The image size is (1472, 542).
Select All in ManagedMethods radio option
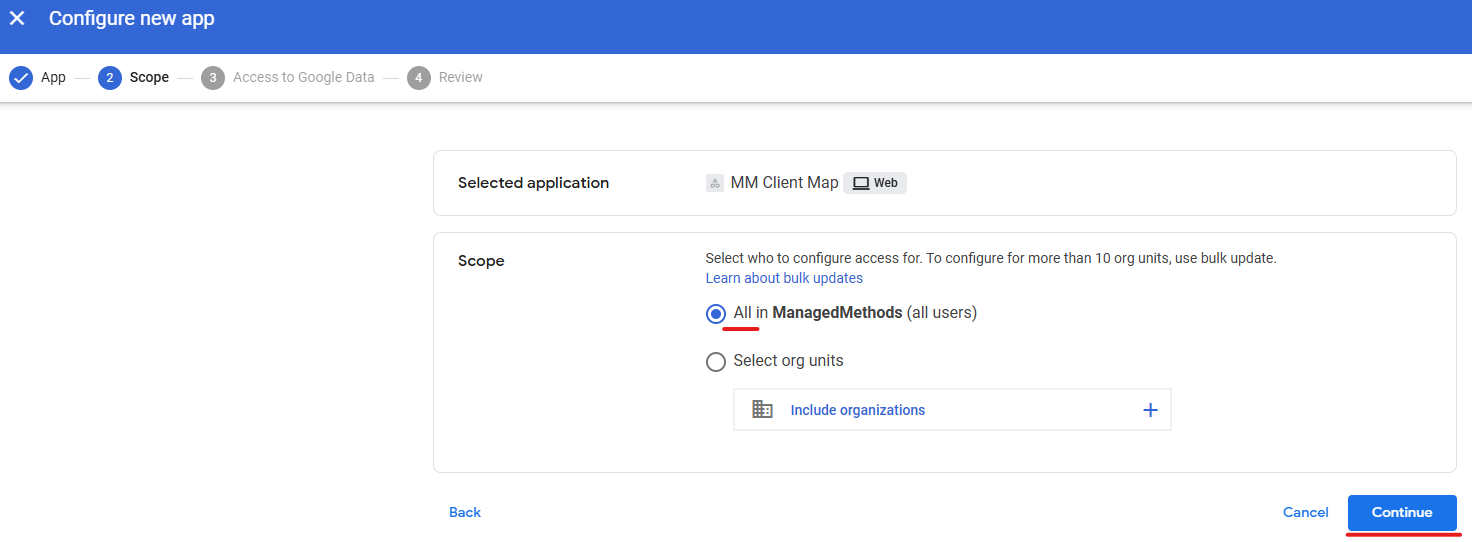point(716,314)
